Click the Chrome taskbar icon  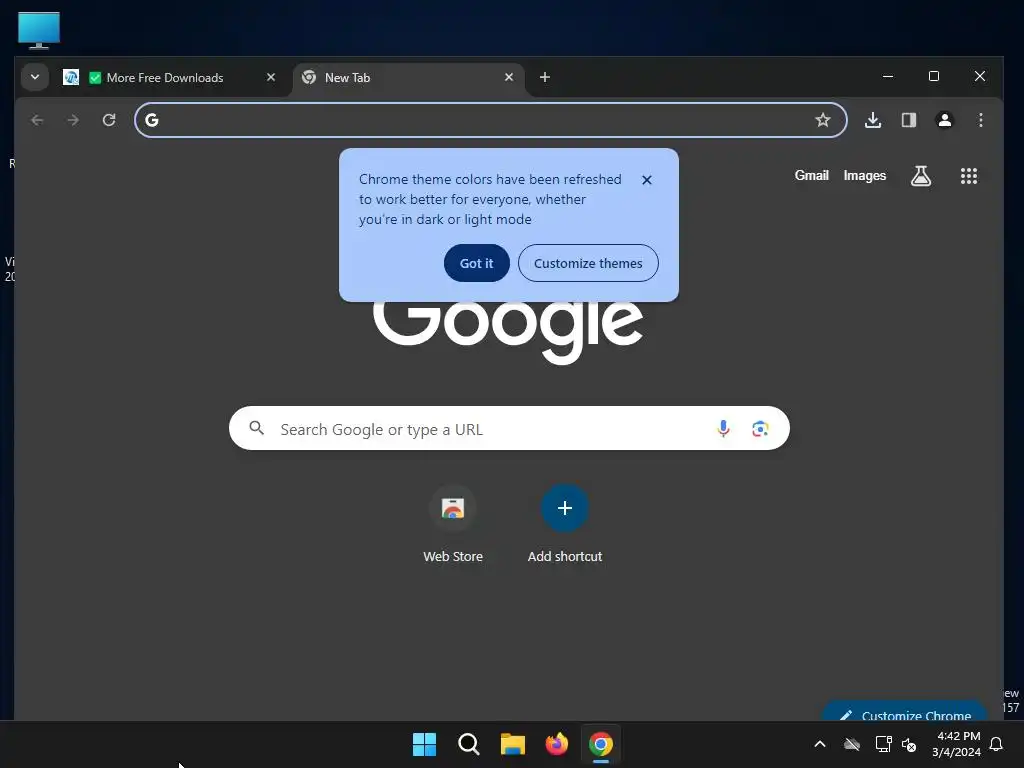(601, 744)
